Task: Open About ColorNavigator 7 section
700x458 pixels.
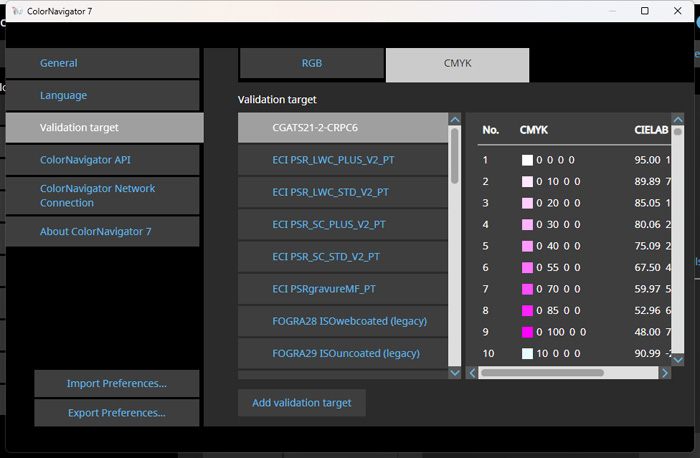Action: coord(102,231)
